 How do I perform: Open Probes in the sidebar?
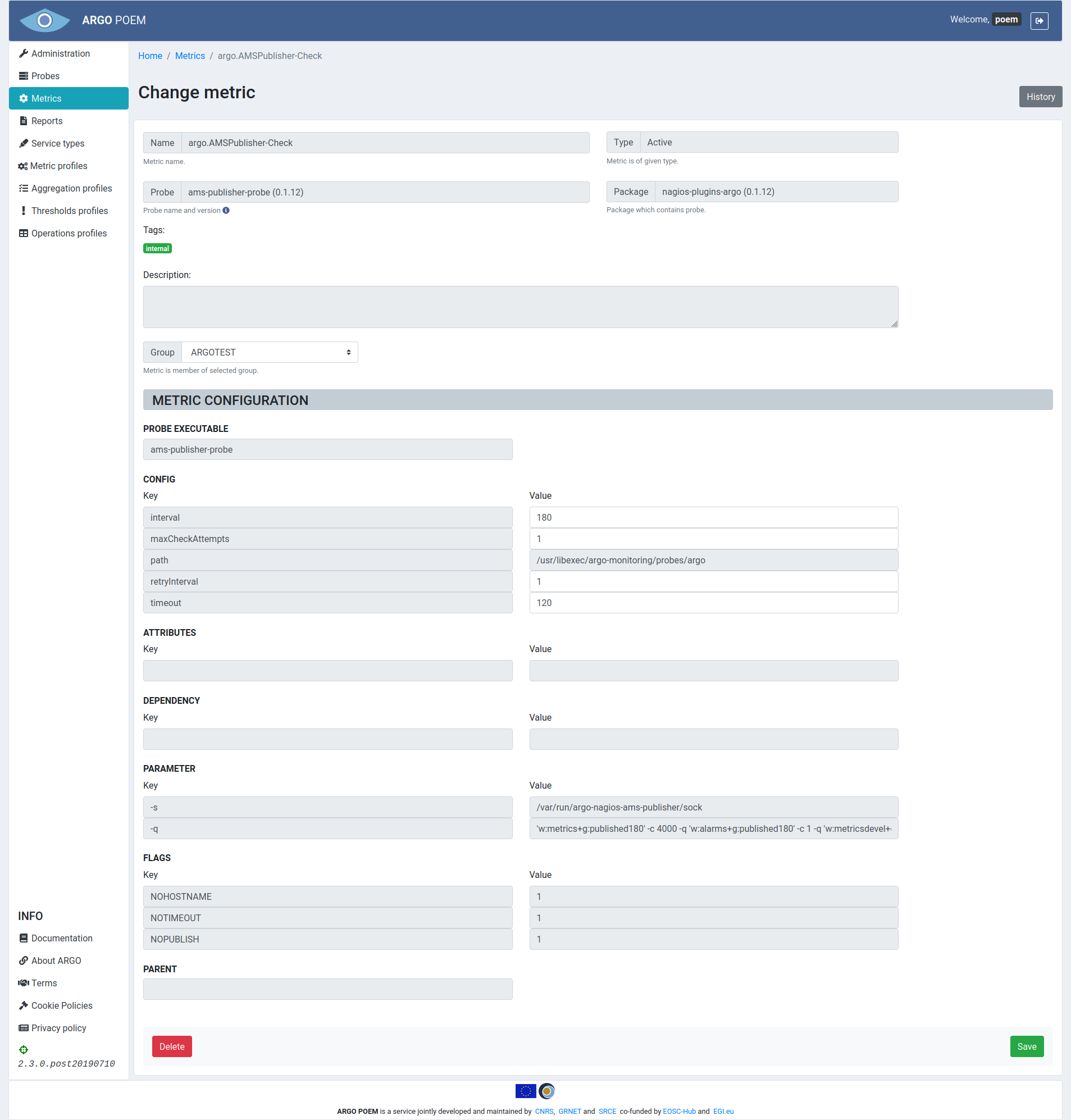tap(45, 76)
